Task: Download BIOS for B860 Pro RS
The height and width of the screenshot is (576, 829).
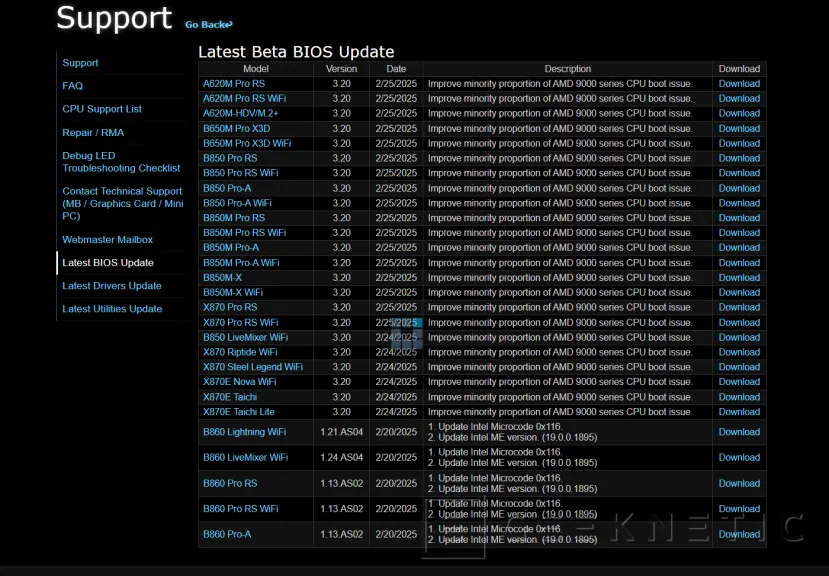Action: pyautogui.click(x=739, y=483)
